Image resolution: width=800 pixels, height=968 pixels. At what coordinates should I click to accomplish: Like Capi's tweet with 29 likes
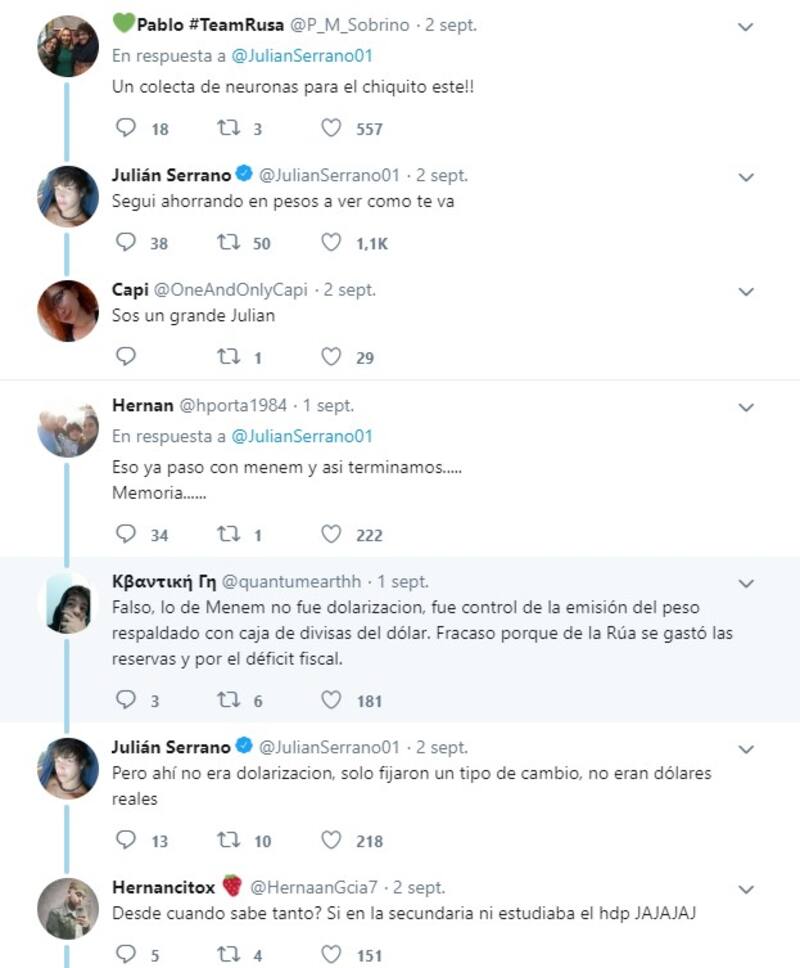(331, 356)
